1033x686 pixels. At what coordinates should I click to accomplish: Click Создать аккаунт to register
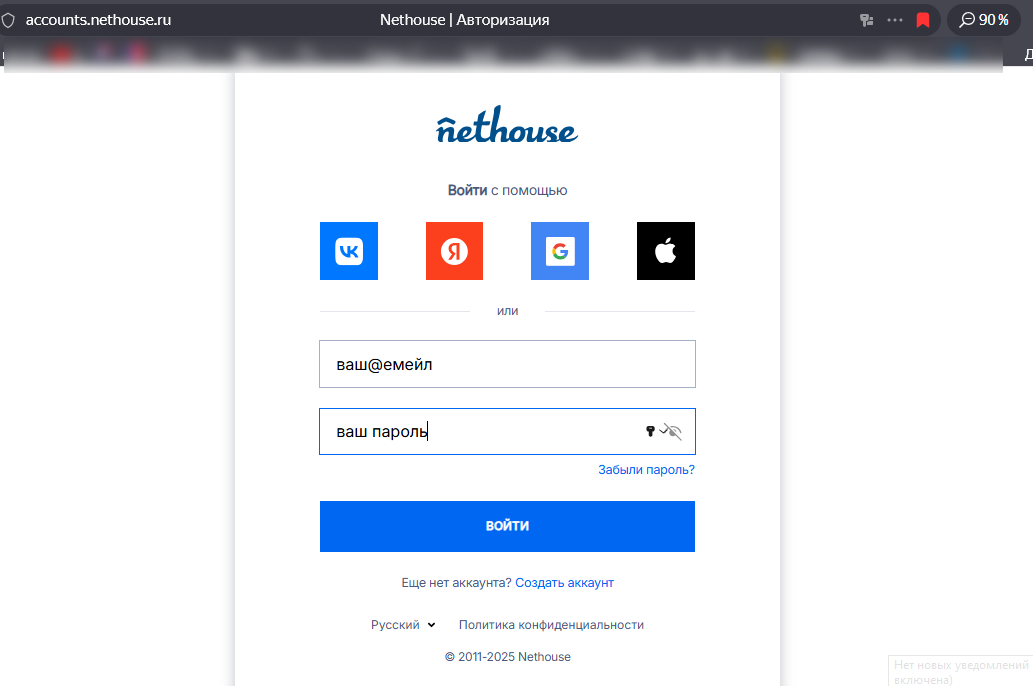(x=565, y=582)
